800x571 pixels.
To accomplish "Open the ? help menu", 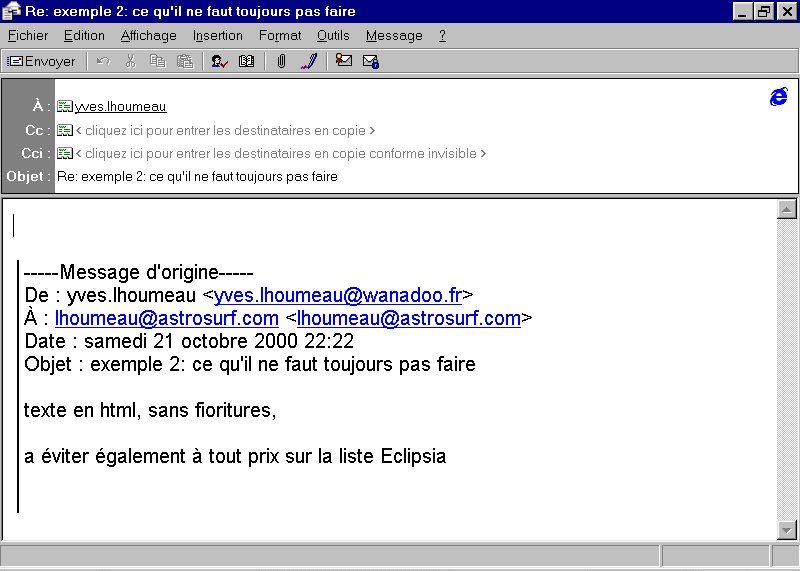I will [x=442, y=36].
